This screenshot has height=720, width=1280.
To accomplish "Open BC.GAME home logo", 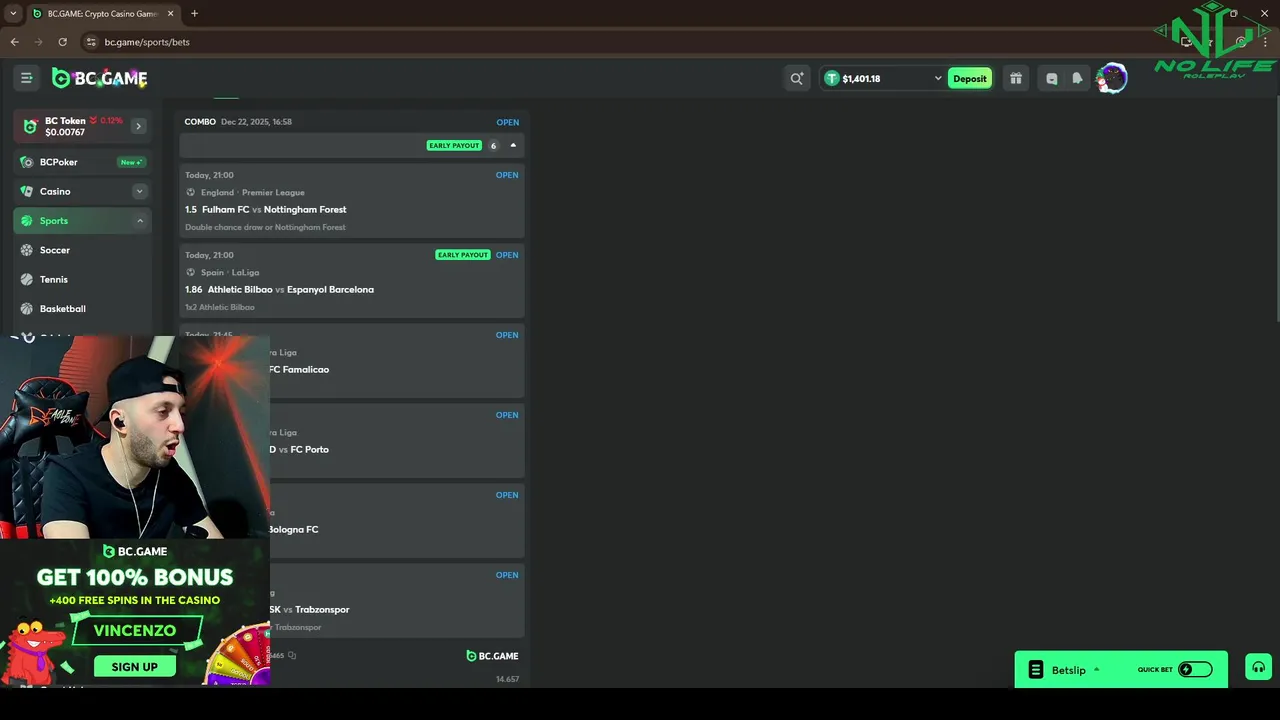I will point(100,78).
